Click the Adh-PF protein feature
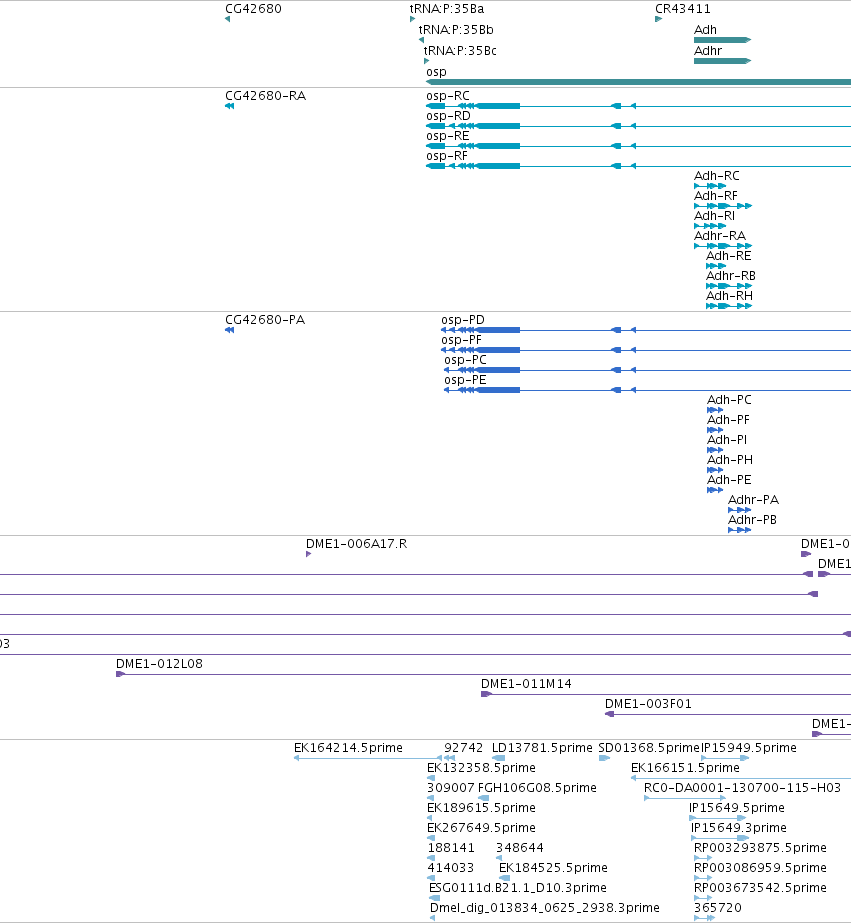The width and height of the screenshot is (851, 923). tap(715, 430)
